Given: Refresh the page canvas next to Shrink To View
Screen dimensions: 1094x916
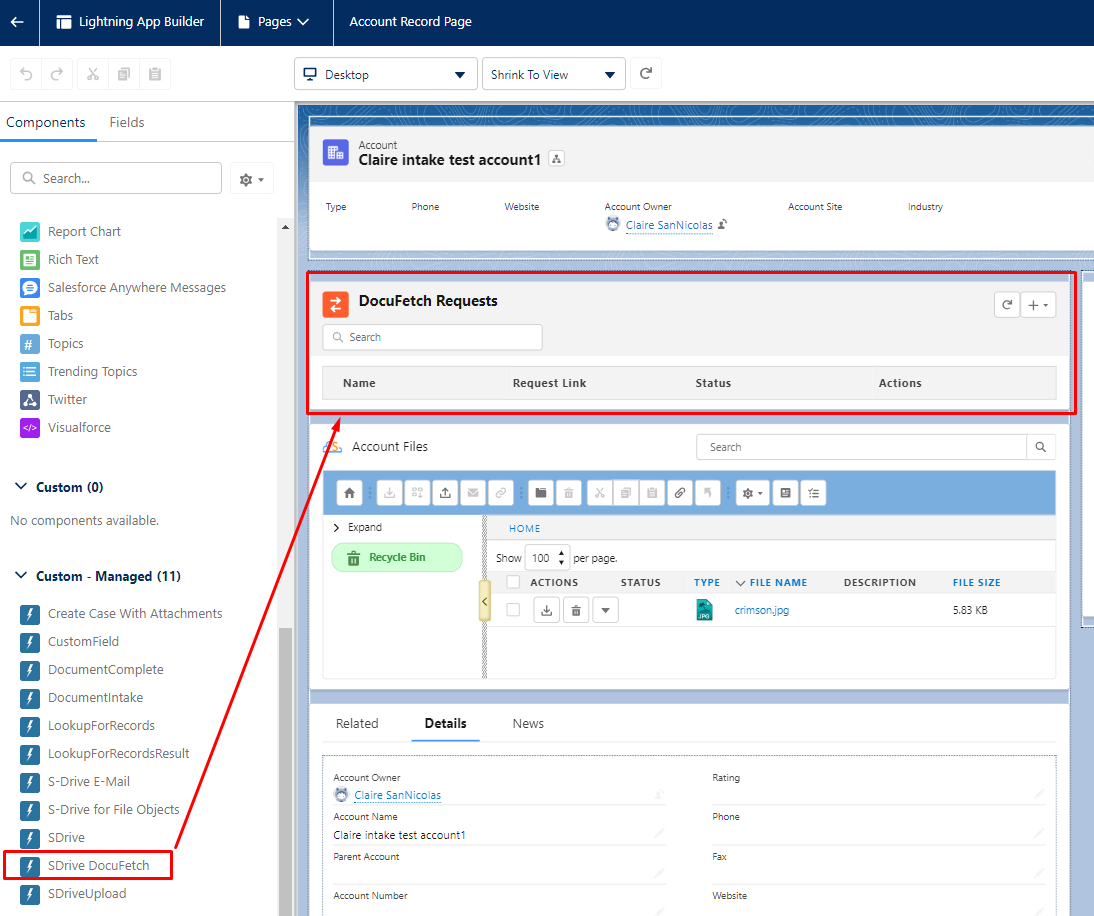Looking at the screenshot, I should click(x=646, y=74).
